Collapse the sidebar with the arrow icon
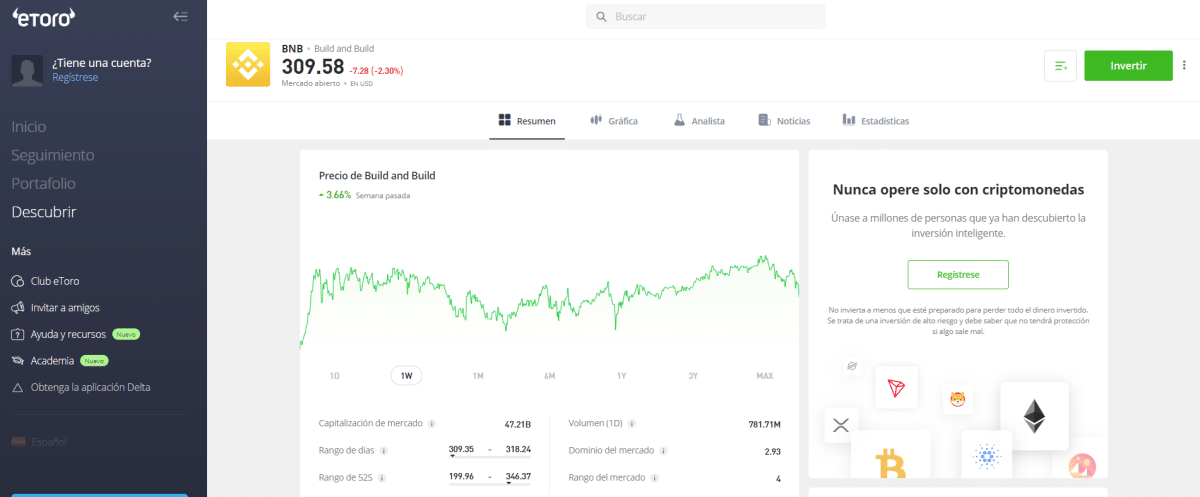The height and width of the screenshot is (497, 1200). 180,16
